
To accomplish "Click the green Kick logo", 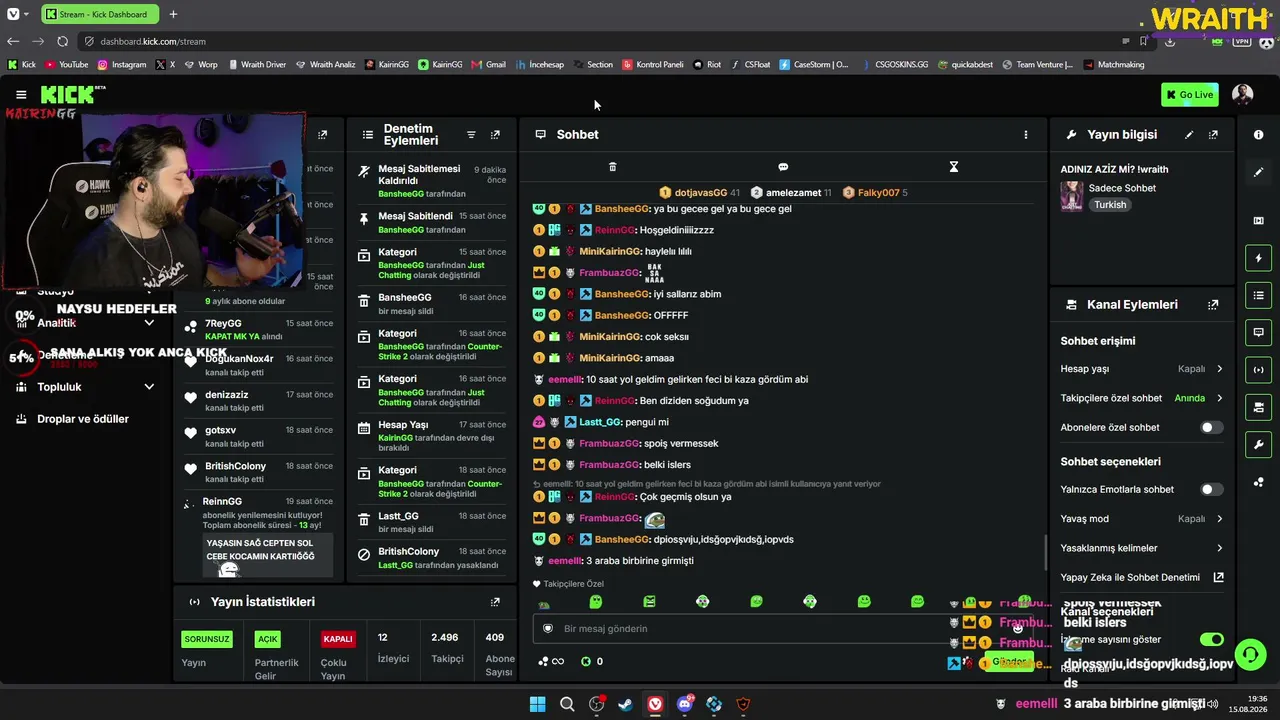I will [68, 95].
